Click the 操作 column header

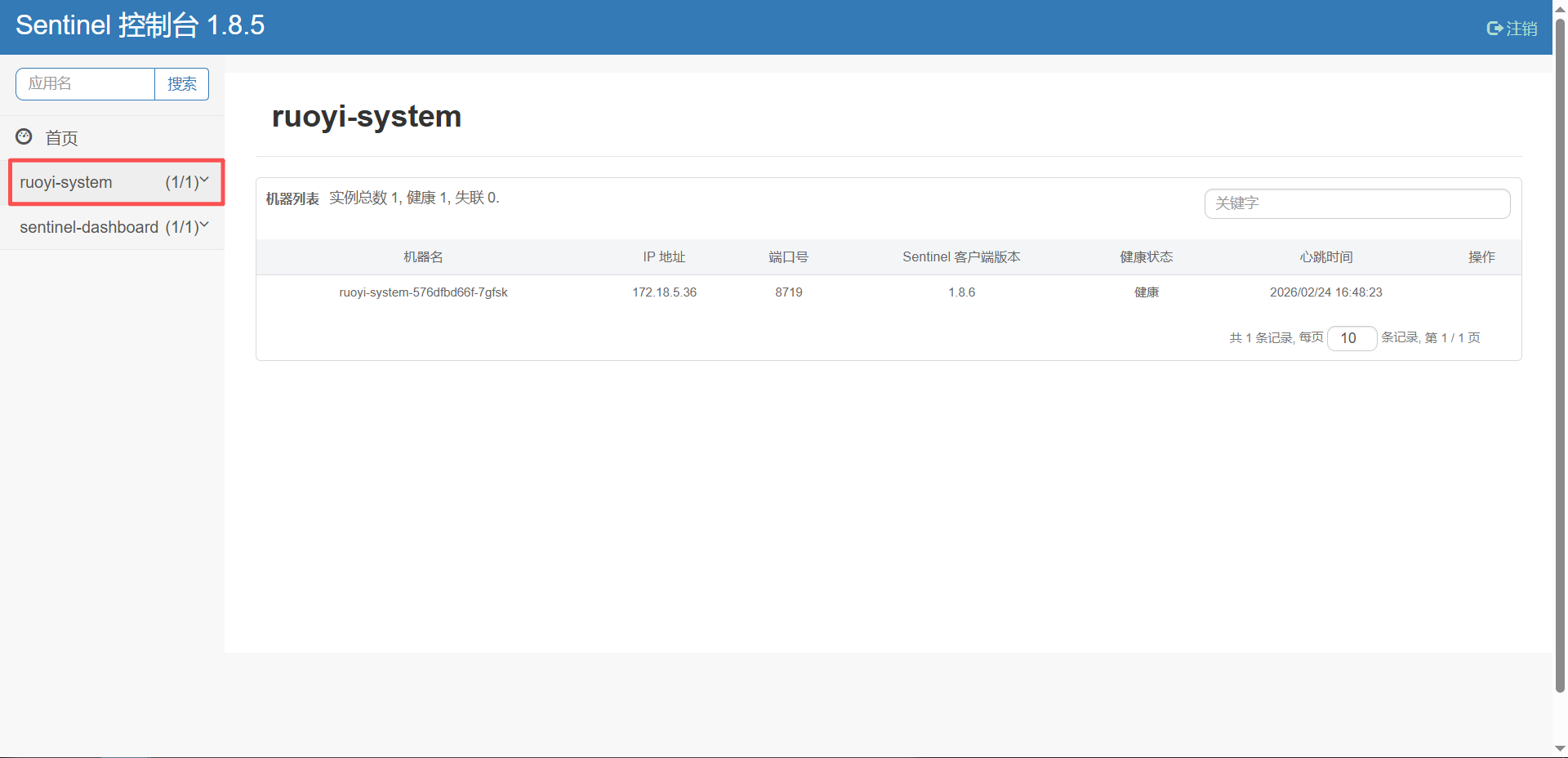(x=1481, y=257)
